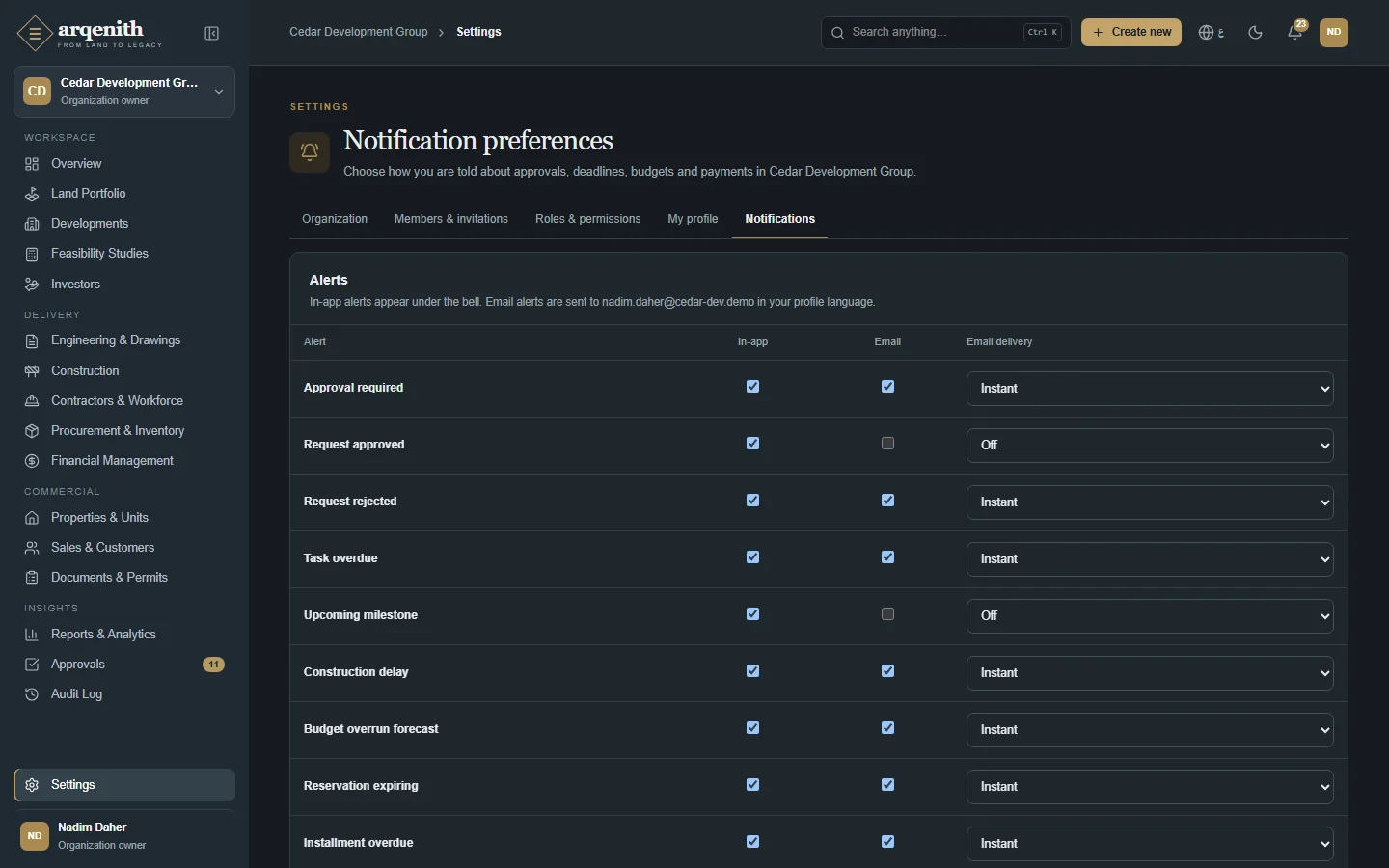This screenshot has width=1389, height=868.
Task: Switch to the Organization tab
Action: [x=335, y=219]
